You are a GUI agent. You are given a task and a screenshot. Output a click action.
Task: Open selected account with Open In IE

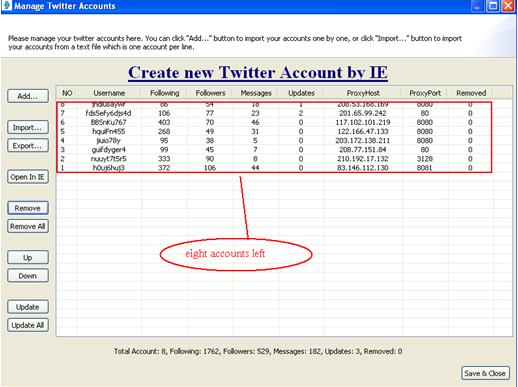(x=28, y=177)
